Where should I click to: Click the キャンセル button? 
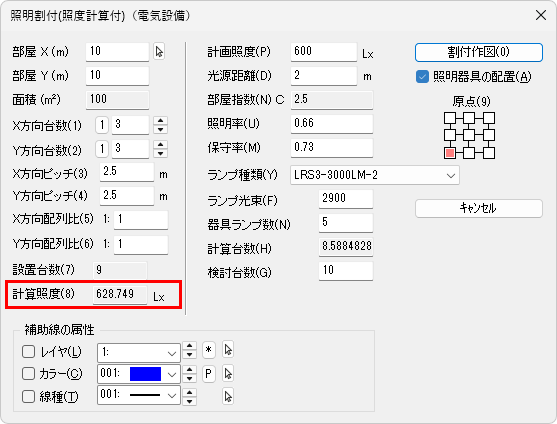point(478,208)
